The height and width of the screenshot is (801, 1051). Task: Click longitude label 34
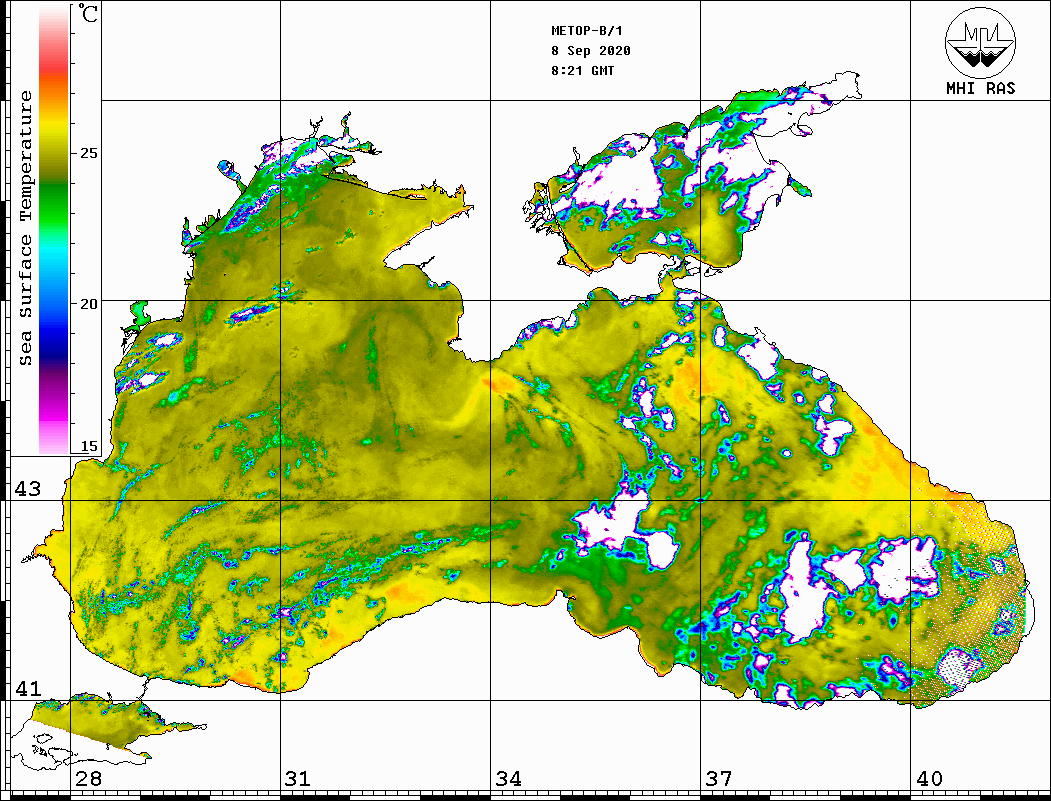click(508, 778)
